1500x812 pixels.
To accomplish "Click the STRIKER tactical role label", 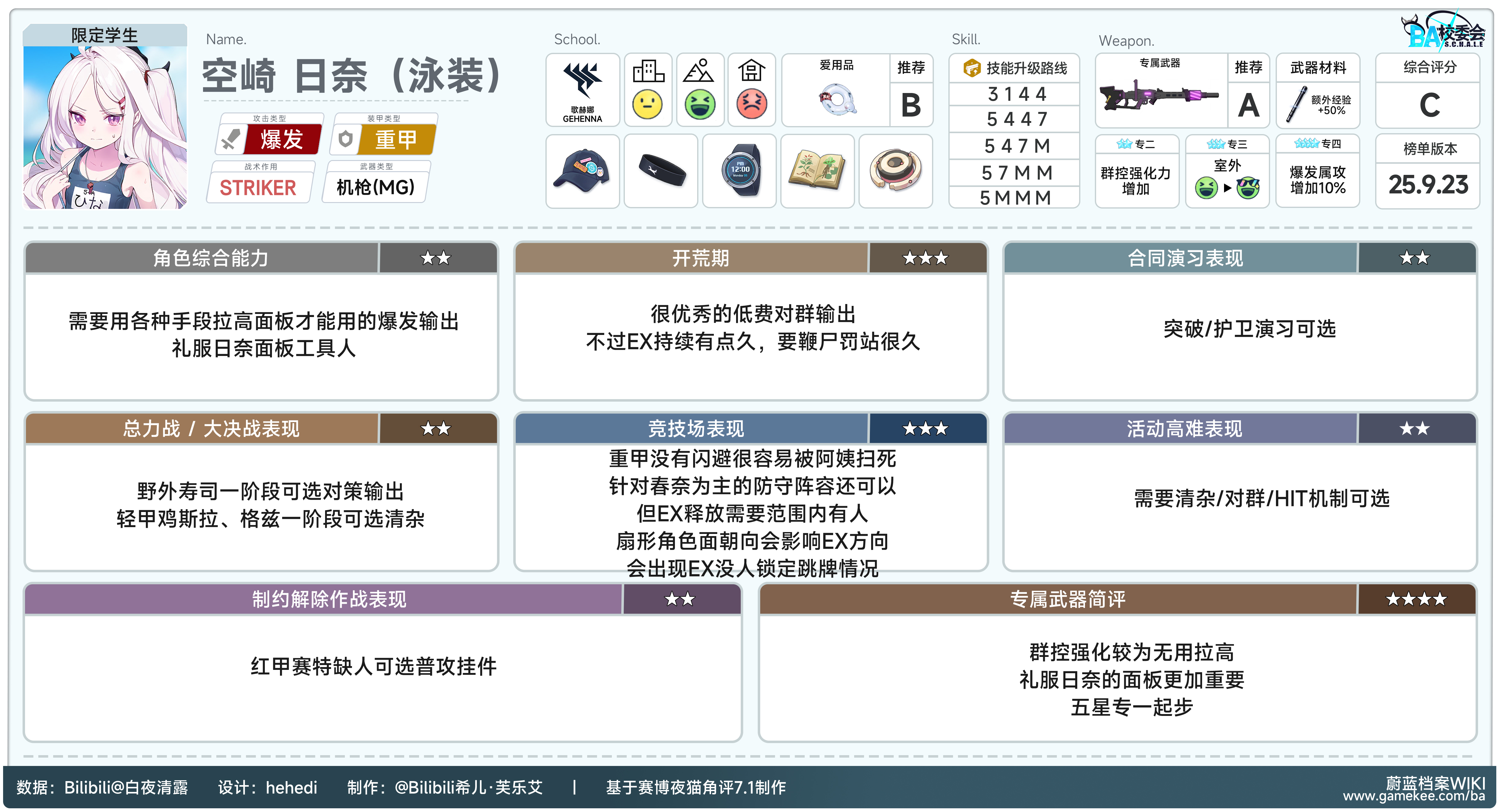I will click(258, 188).
